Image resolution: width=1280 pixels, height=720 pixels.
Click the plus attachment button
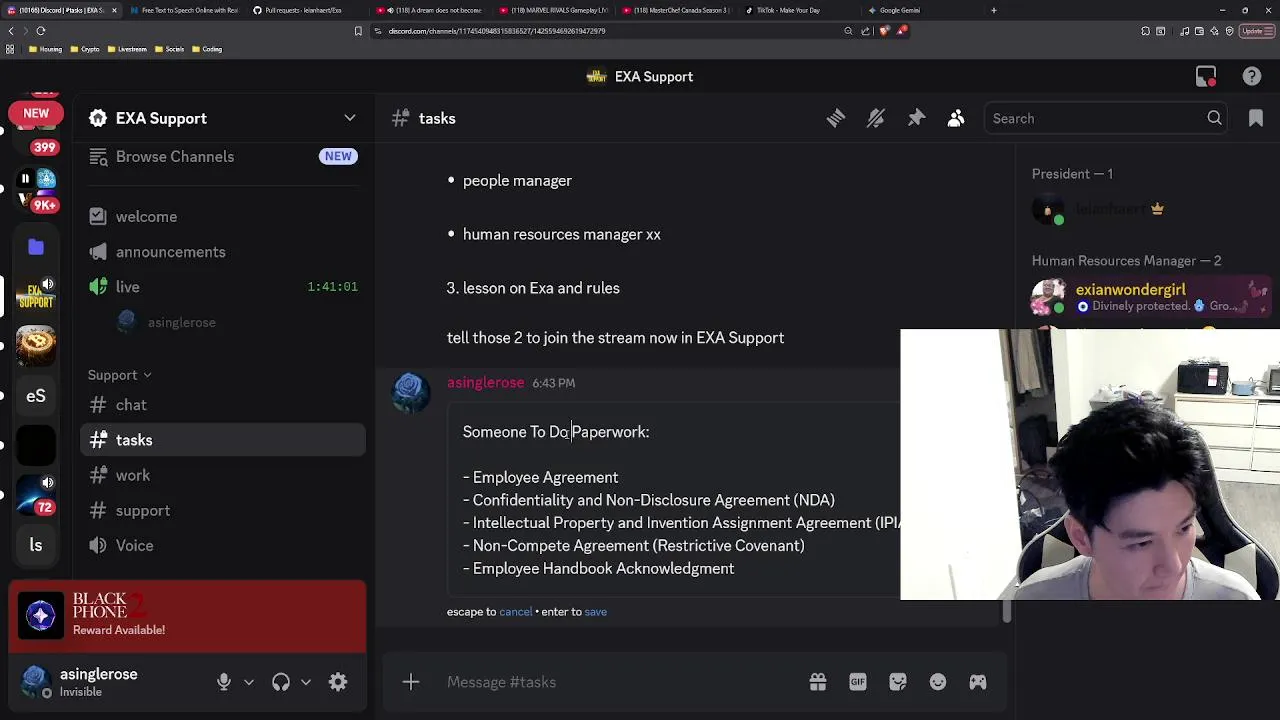[x=411, y=682]
